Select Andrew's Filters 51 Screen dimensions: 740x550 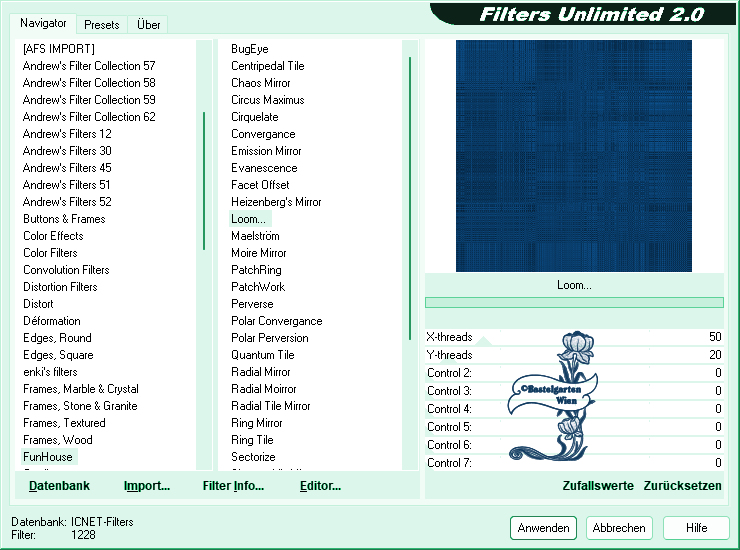(66, 185)
